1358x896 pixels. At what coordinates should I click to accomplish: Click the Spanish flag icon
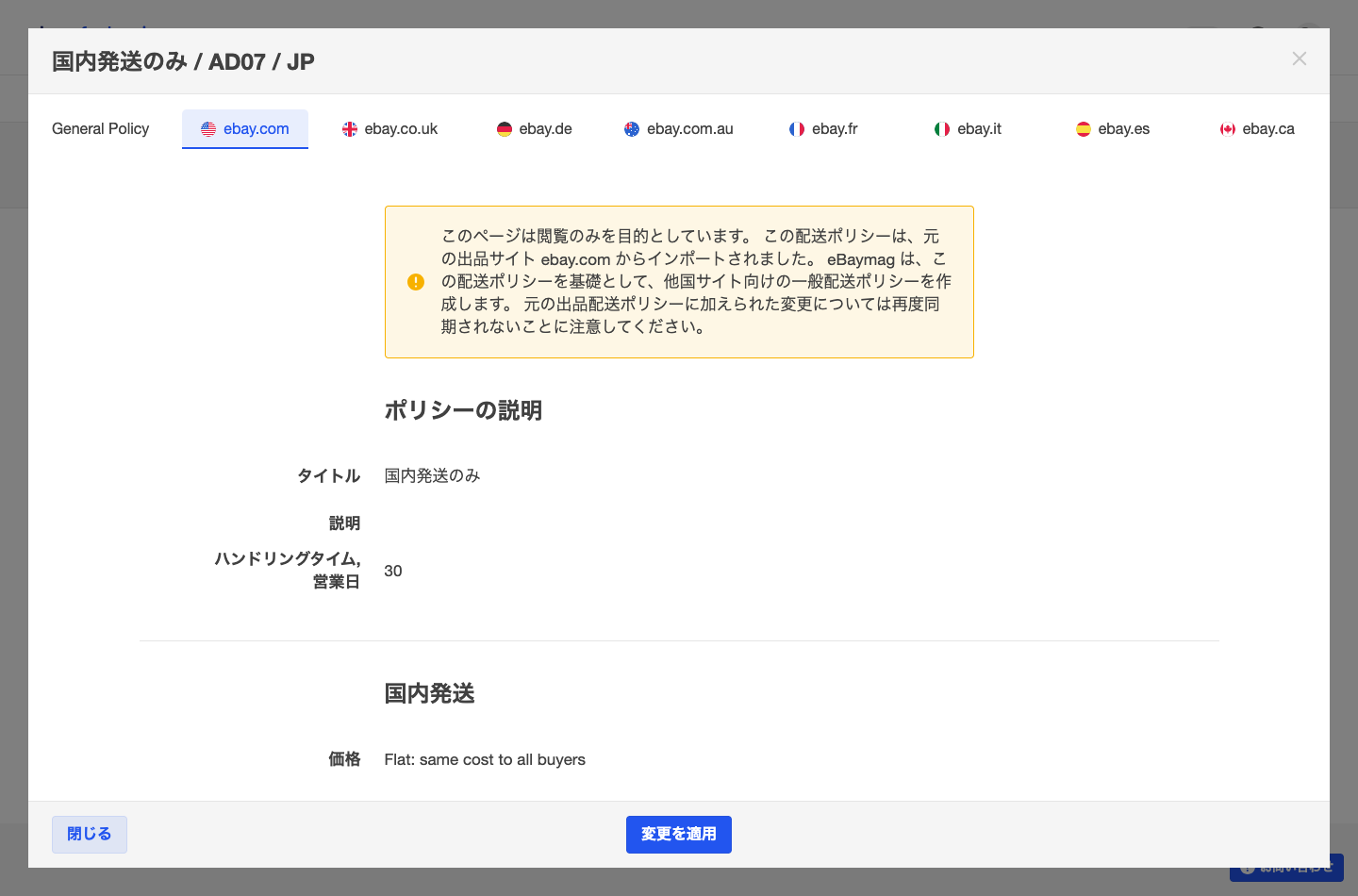click(1084, 129)
